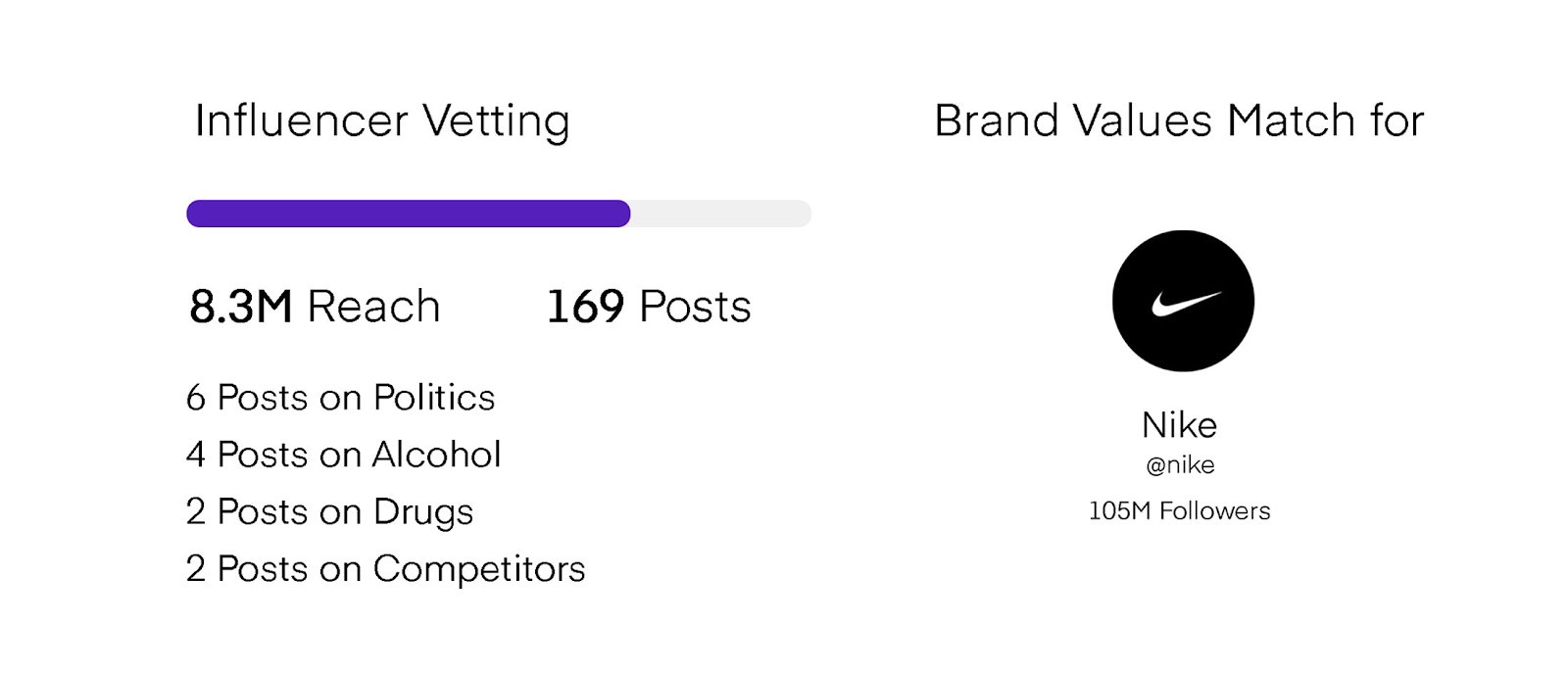This screenshot has height=673, width=1568.
Task: Click the gray unfilled section of progress bar
Action: 720,214
